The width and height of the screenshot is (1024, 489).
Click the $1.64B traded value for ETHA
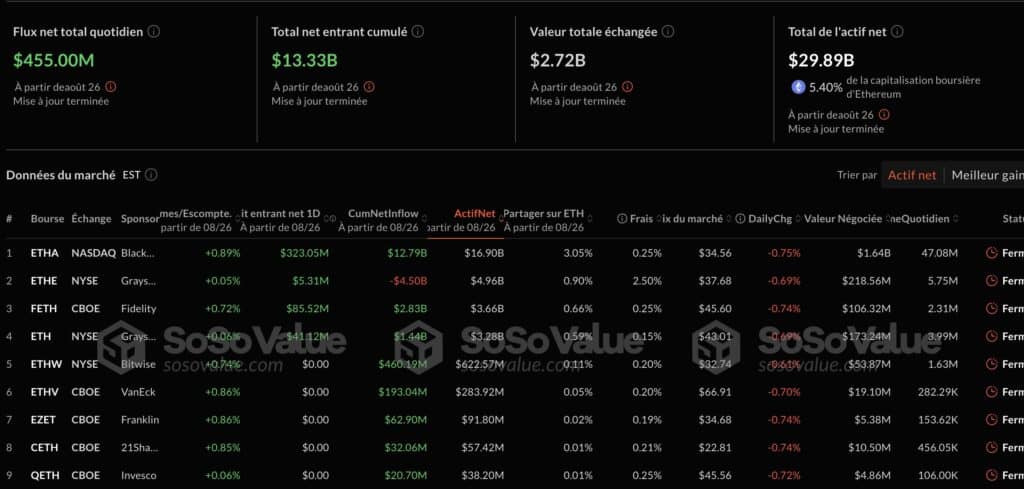874,253
